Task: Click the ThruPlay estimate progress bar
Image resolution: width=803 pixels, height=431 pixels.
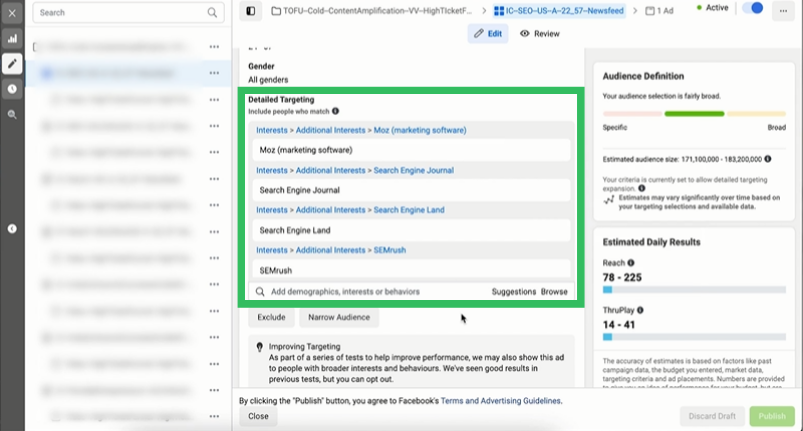Action: 694,337
